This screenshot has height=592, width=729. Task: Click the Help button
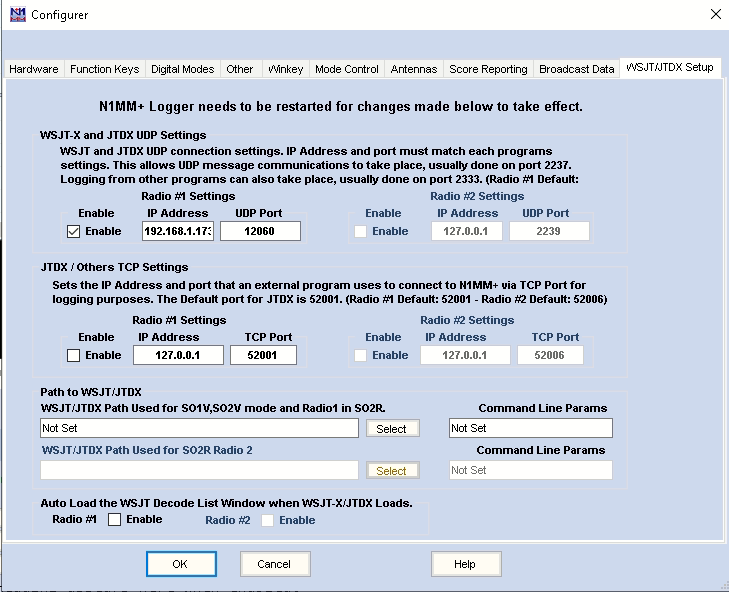[x=465, y=564]
